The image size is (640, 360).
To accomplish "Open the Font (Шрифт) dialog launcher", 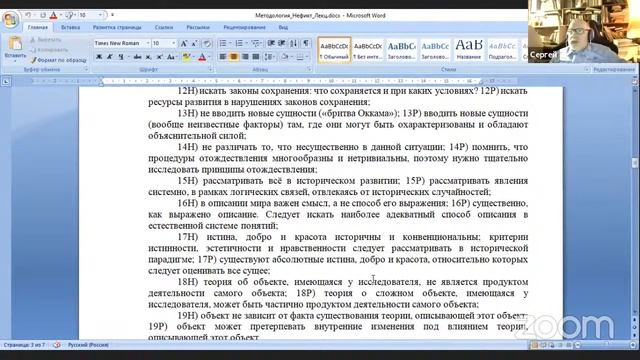I will click(210, 70).
